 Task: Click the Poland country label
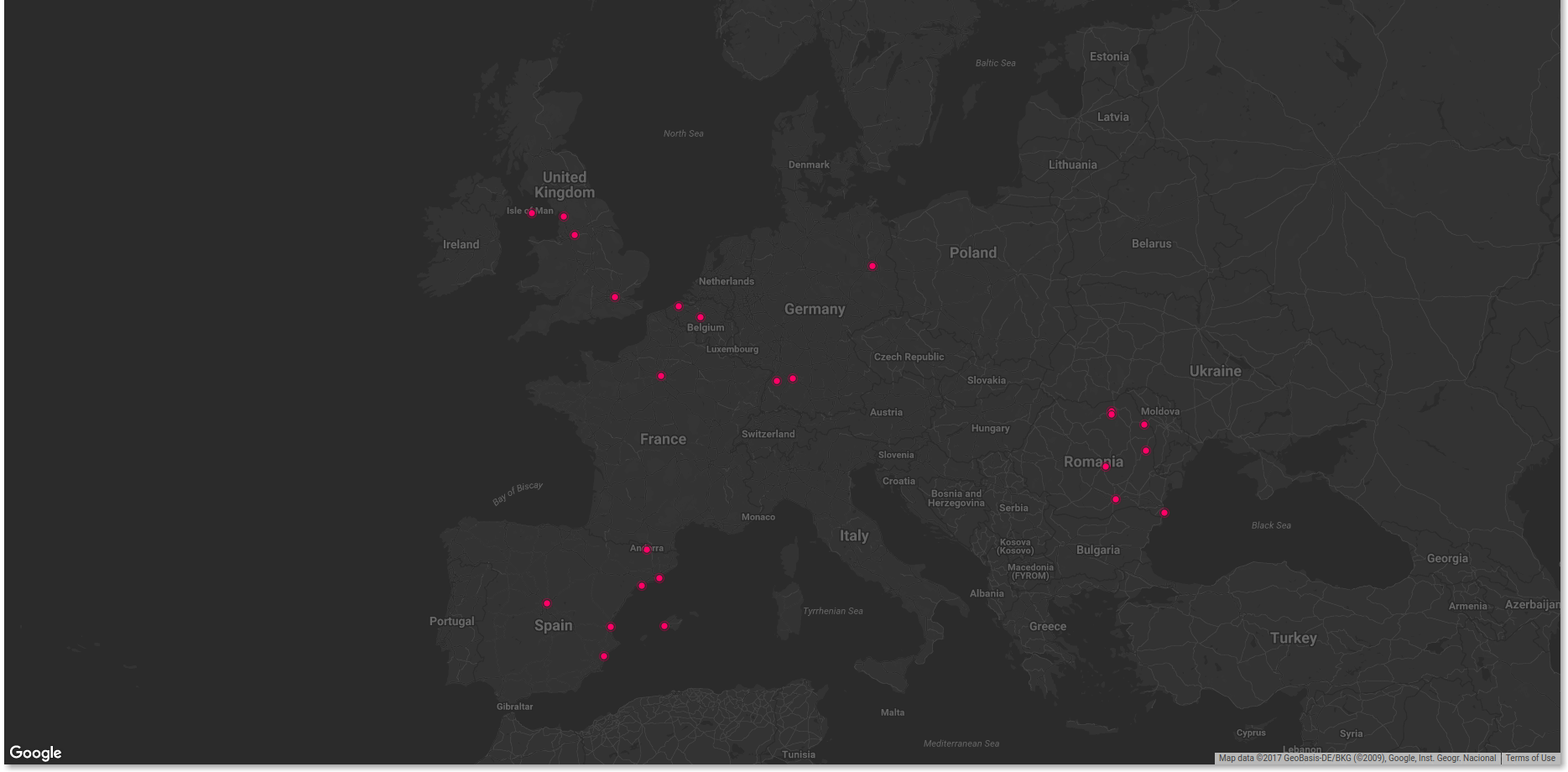[973, 253]
